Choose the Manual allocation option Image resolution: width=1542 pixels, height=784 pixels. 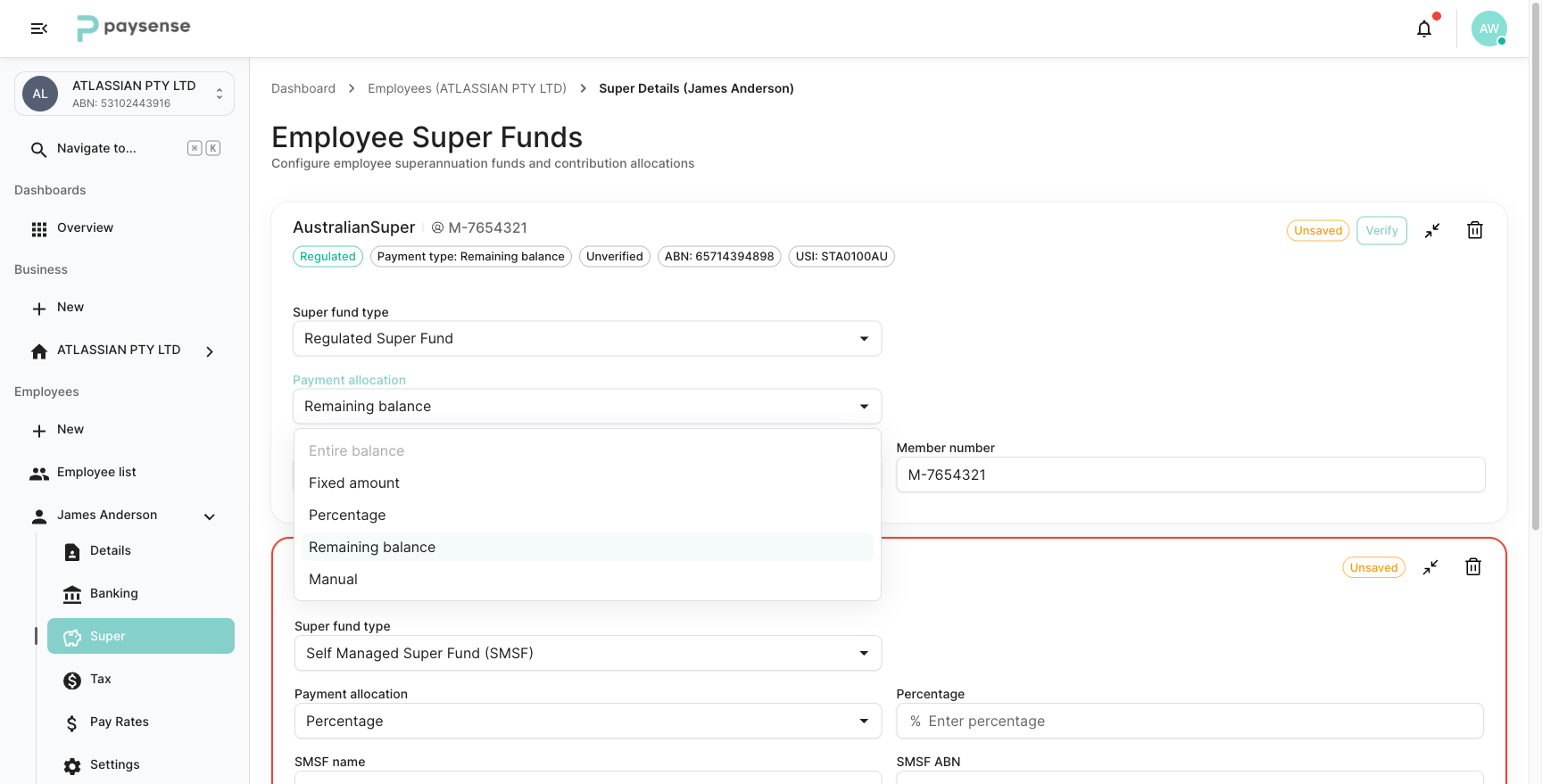[587, 580]
